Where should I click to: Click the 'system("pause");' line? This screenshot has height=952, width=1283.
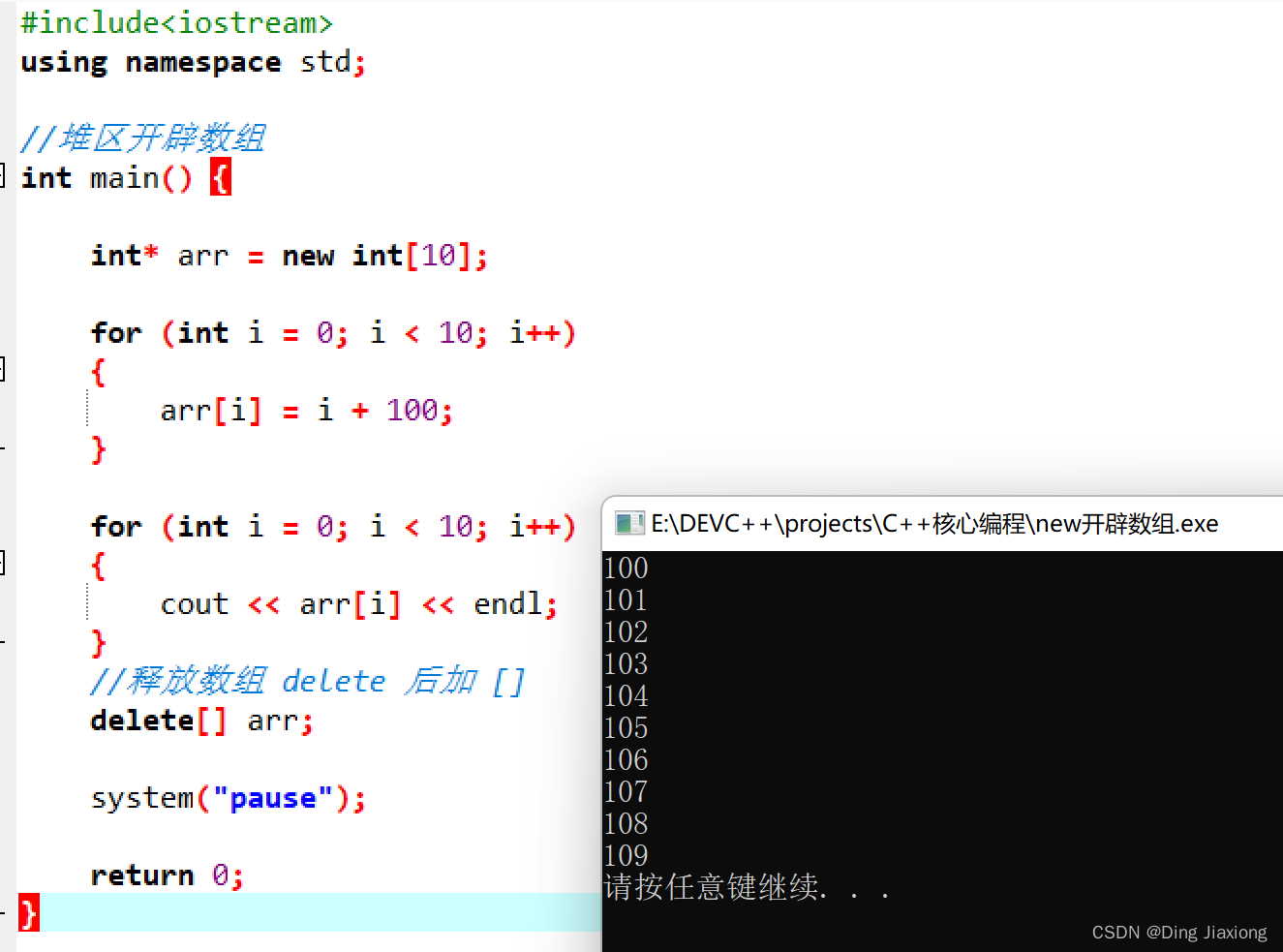coord(229,798)
